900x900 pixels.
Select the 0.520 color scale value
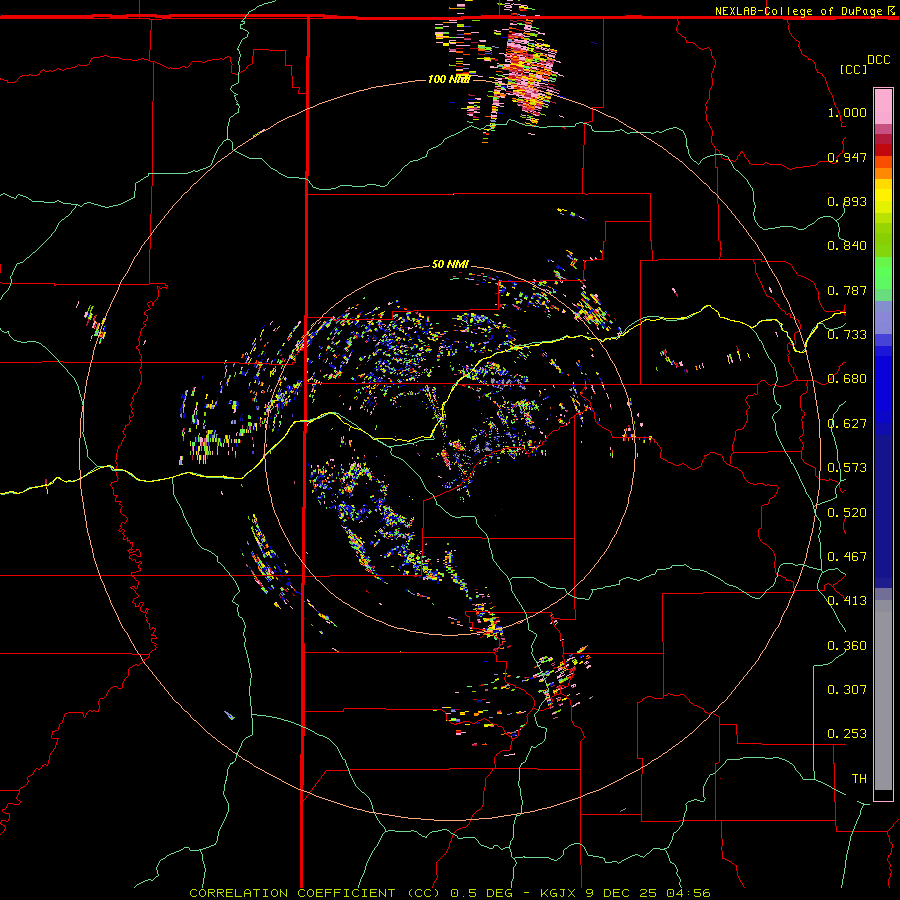click(847, 512)
